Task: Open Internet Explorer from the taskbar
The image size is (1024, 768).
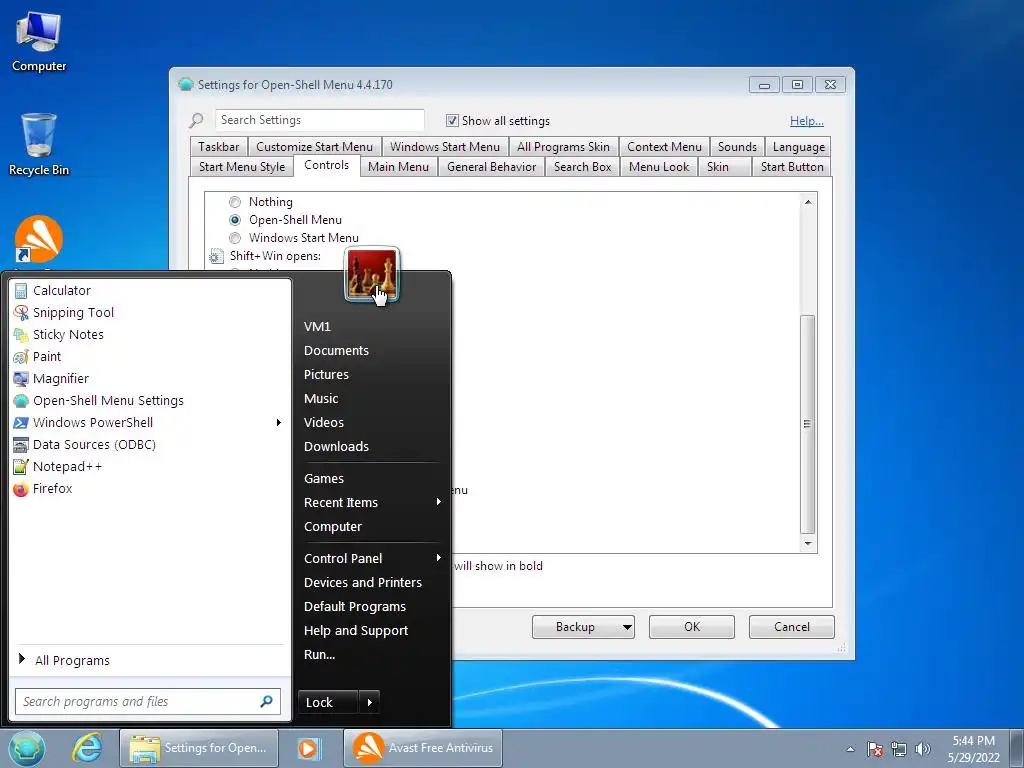Action: 87,748
